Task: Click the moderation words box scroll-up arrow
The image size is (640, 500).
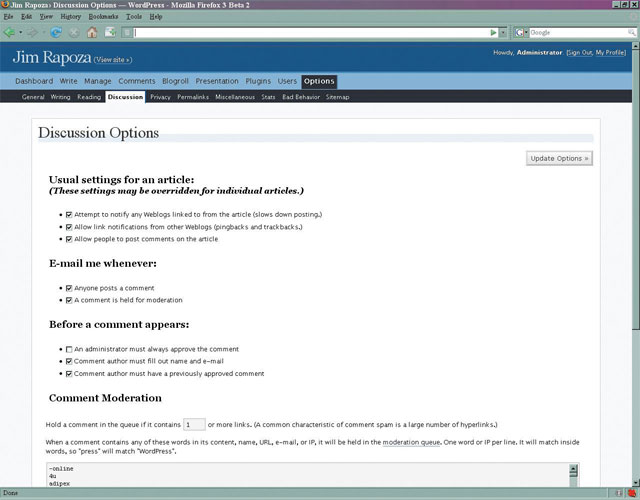Action: (x=573, y=469)
